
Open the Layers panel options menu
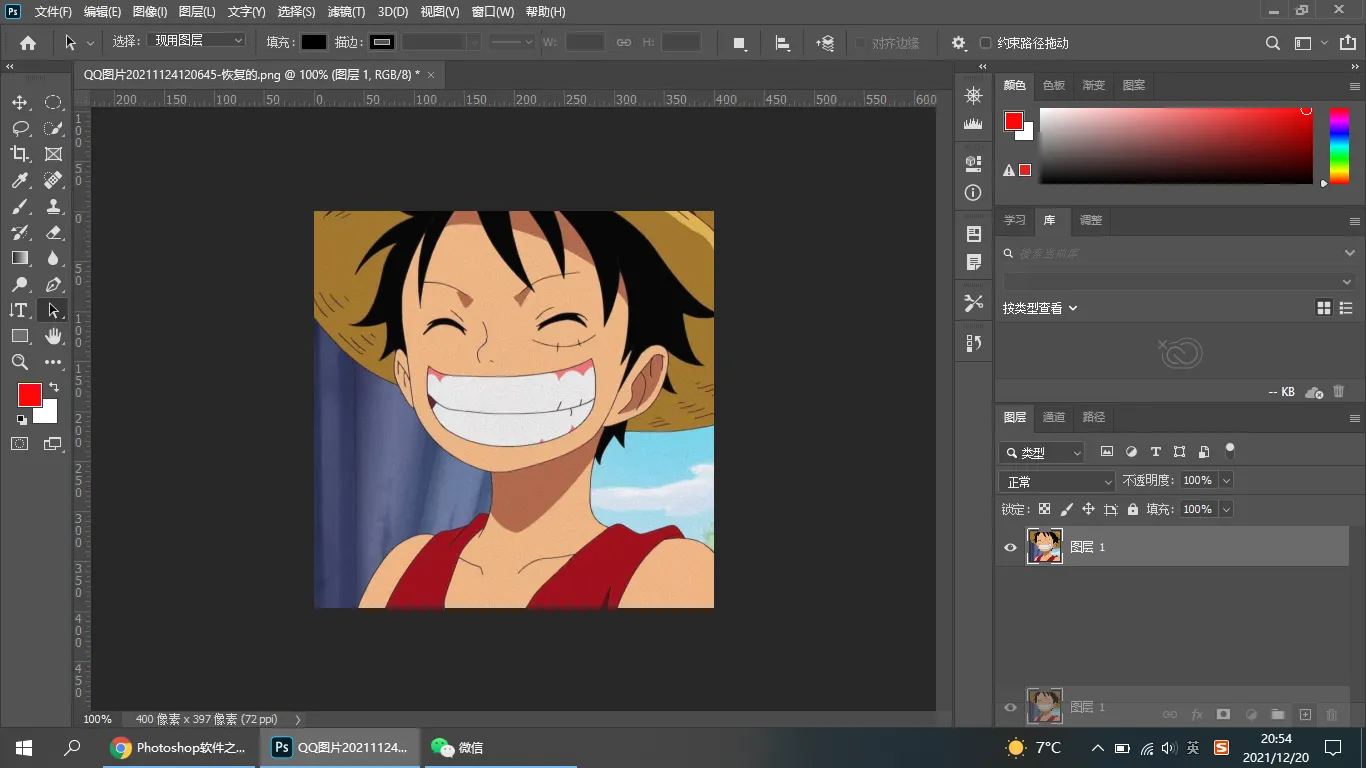[x=1355, y=418]
